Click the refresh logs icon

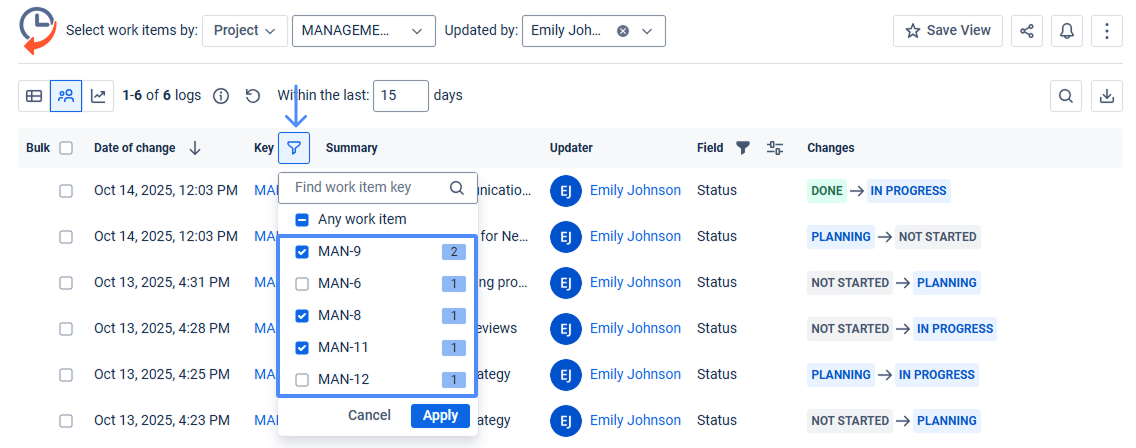253,96
